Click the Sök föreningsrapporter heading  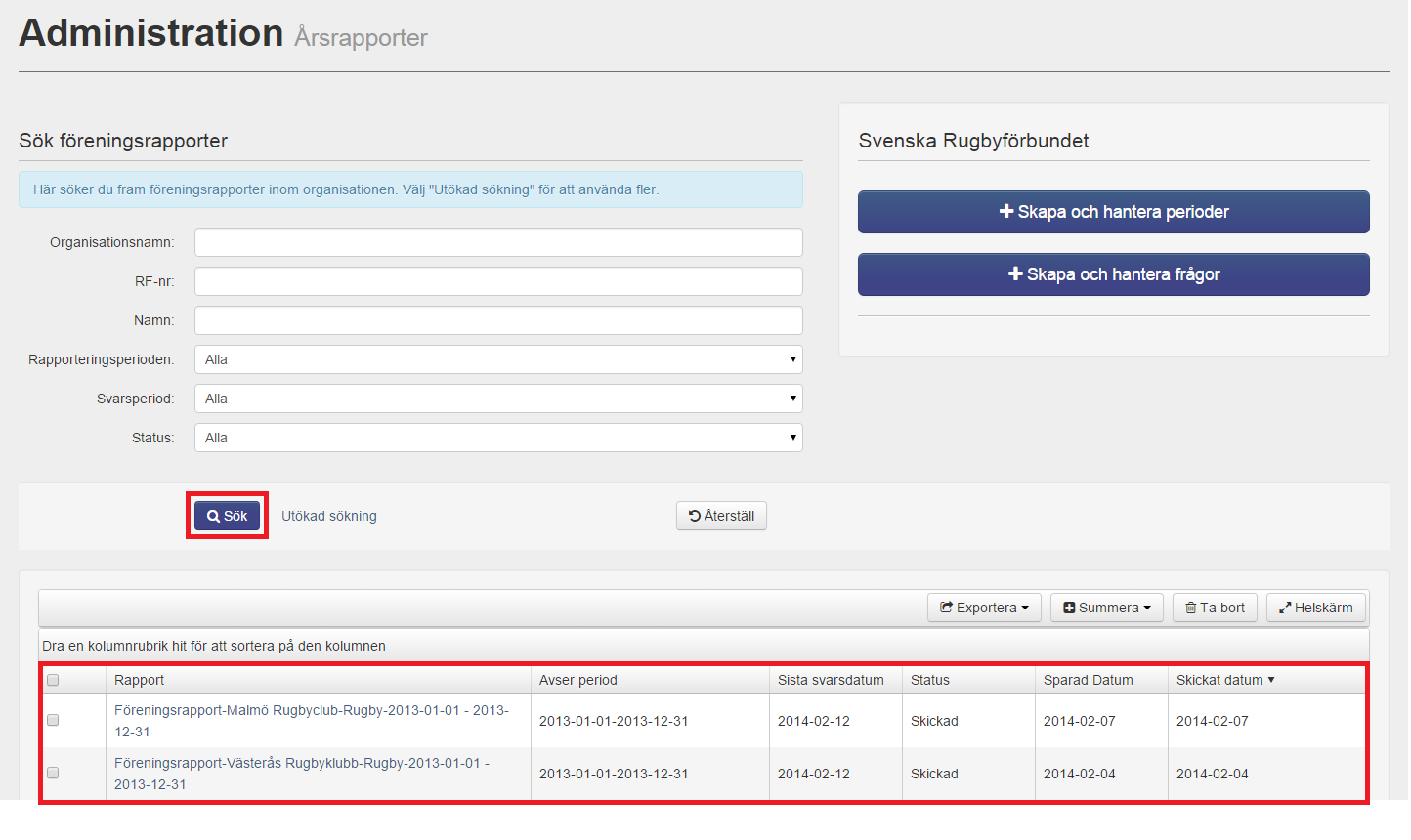123,141
